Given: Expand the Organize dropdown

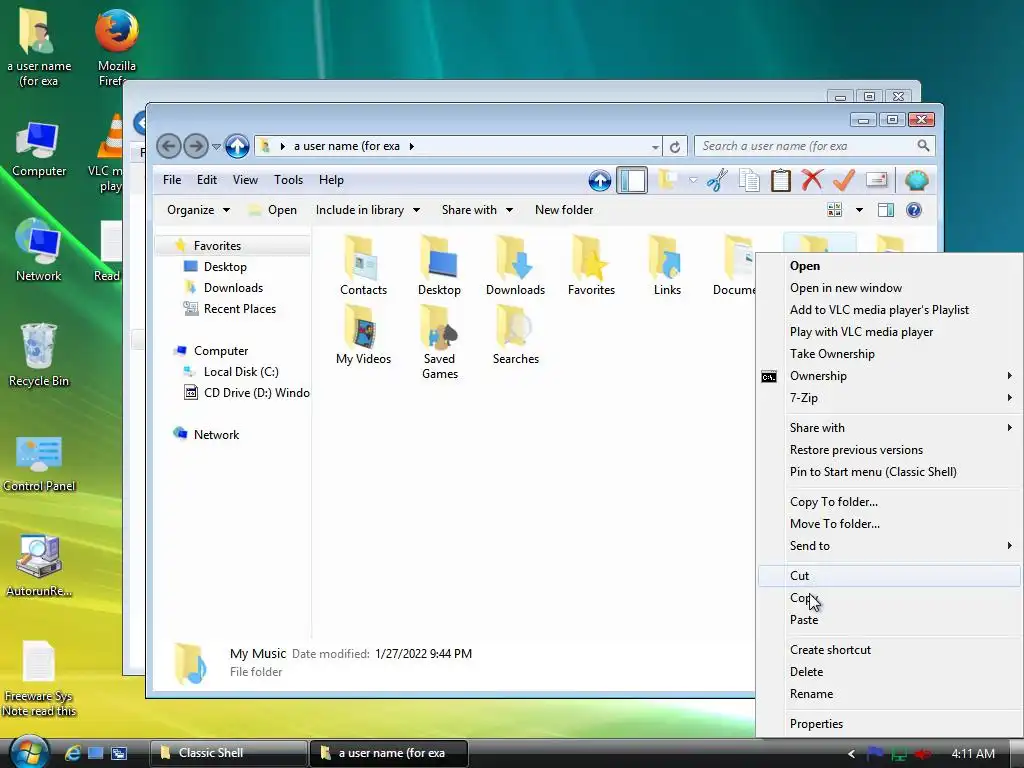Looking at the screenshot, I should point(199,210).
